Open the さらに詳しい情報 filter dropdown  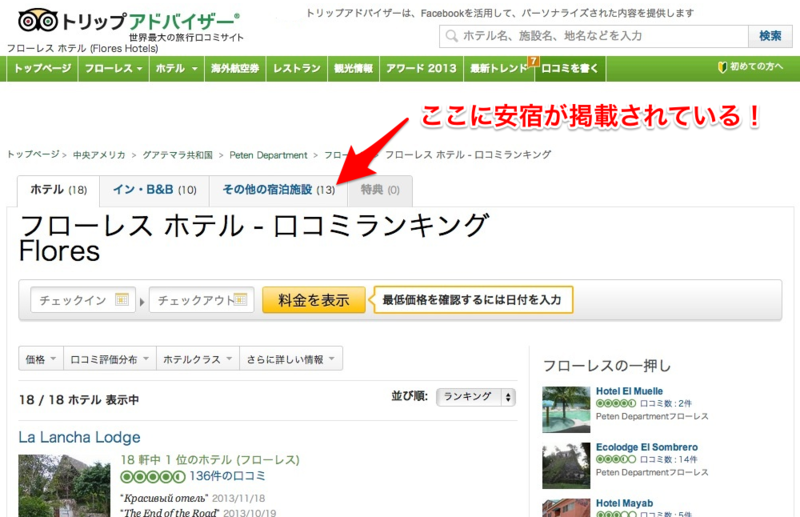(x=291, y=359)
